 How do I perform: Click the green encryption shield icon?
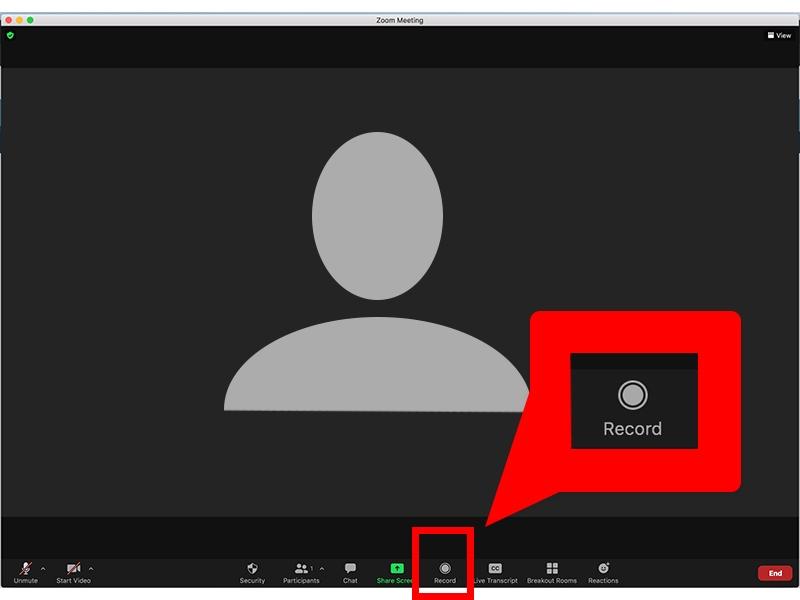(9, 34)
